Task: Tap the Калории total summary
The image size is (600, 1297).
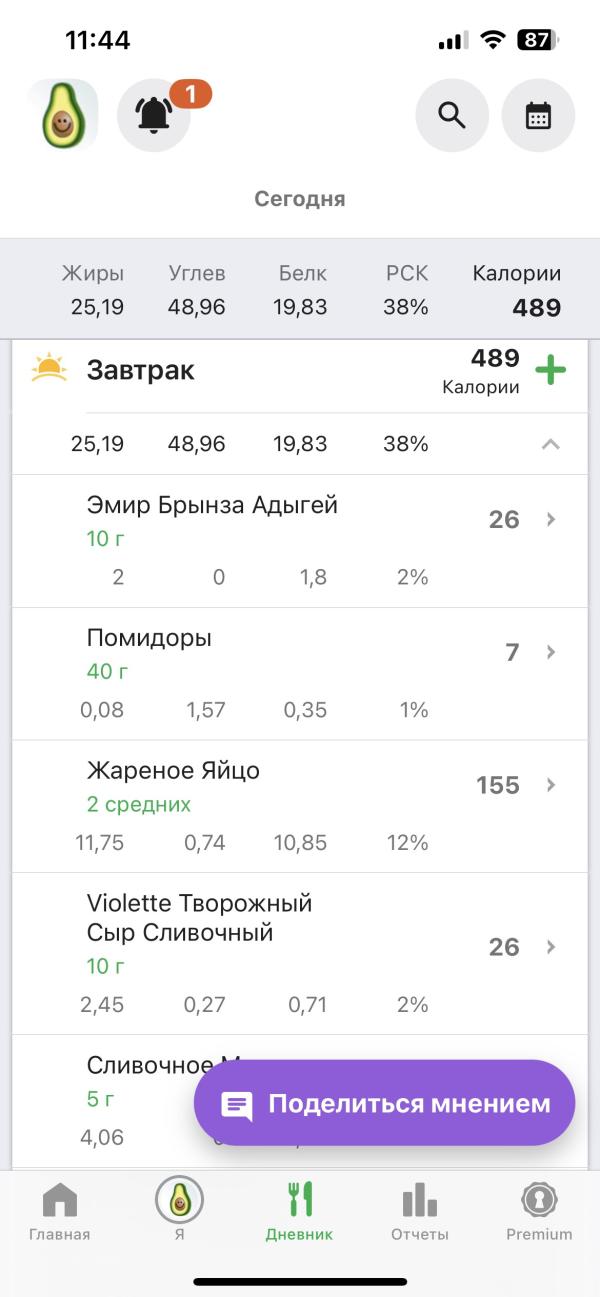Action: [516, 291]
